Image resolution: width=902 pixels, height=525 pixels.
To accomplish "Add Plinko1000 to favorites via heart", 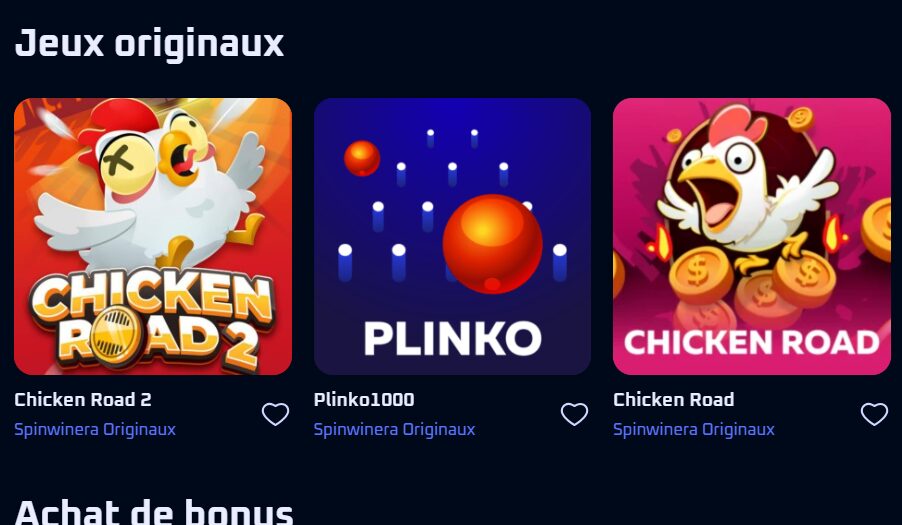I will pos(575,414).
